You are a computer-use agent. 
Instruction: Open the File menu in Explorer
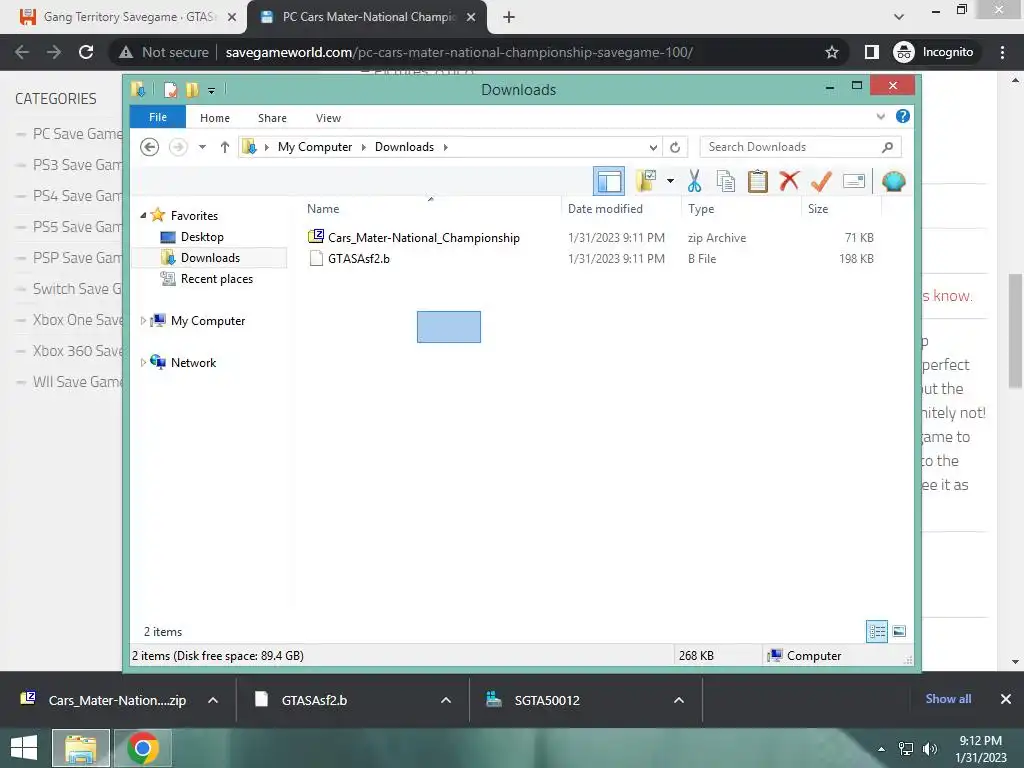(158, 117)
